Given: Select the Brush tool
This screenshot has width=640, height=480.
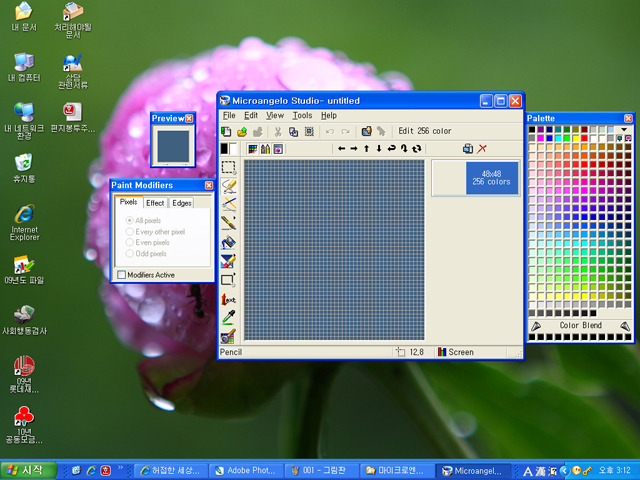Looking at the screenshot, I should [x=229, y=223].
